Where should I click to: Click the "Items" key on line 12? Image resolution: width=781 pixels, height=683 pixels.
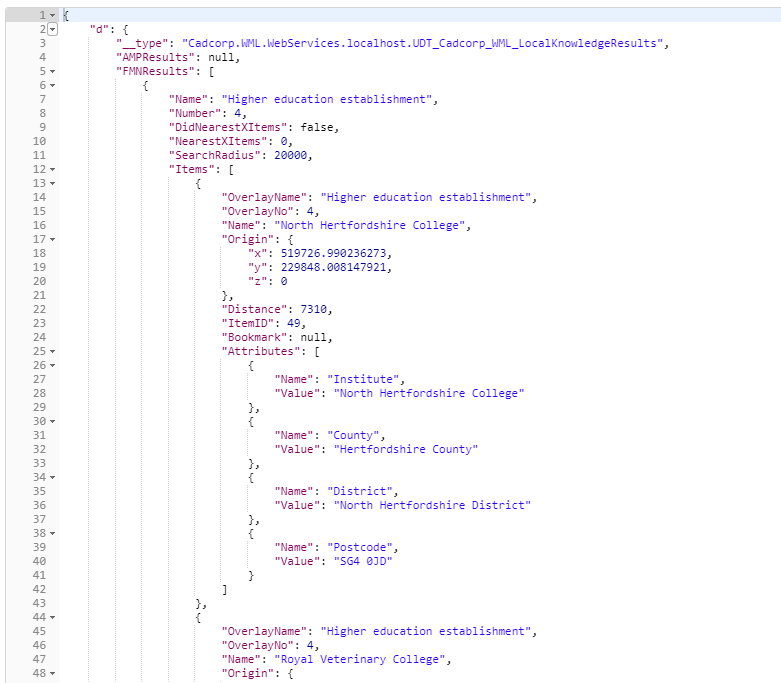tap(192, 169)
